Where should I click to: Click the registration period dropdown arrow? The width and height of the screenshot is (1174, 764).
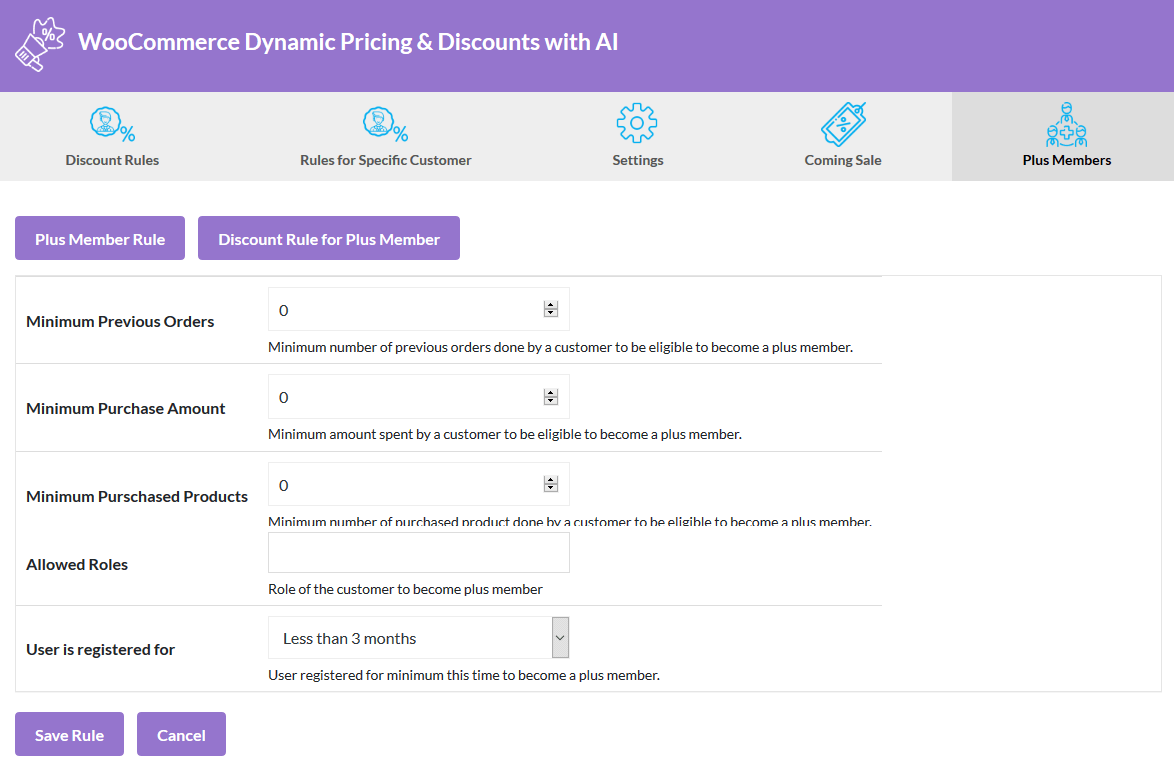558,637
